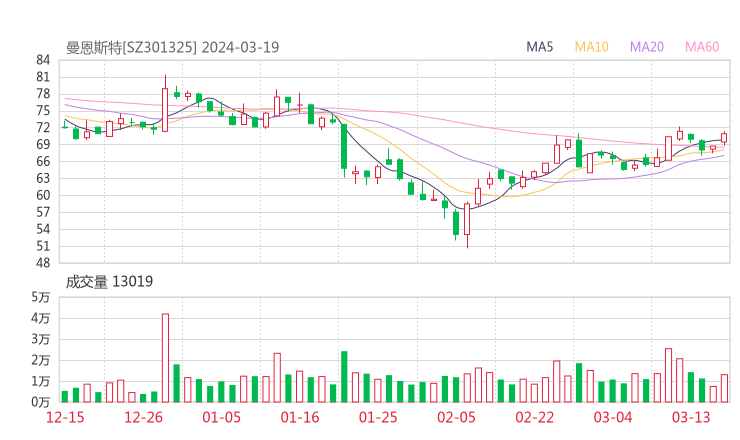Click the 01-16 date axis label
Screen dimensions: 740x440
click(300, 417)
